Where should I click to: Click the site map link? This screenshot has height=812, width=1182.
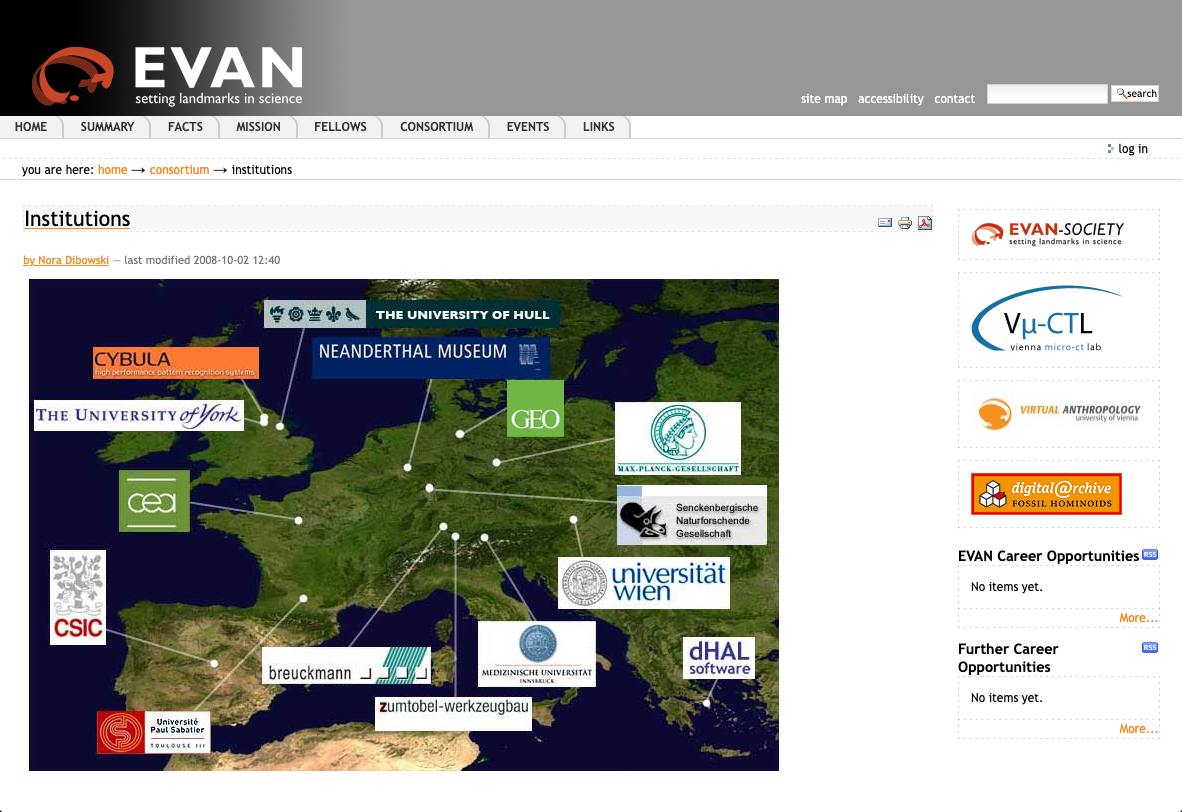pyautogui.click(x=823, y=99)
